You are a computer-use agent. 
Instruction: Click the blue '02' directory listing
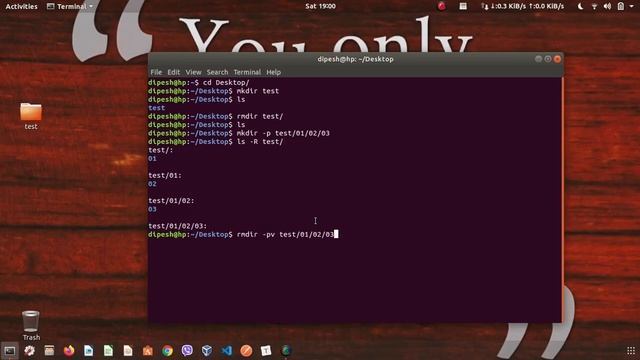[152, 184]
